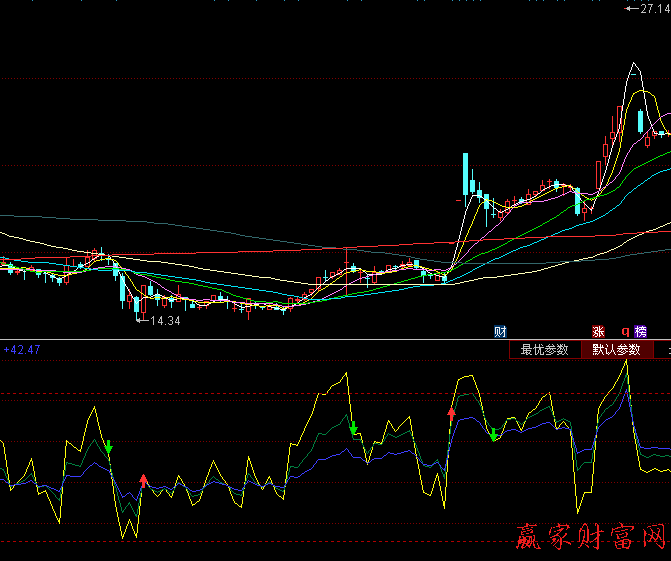Viewport: 671px width, 561px height.
Task: Select the 默认参数 tab
Action: 616,350
